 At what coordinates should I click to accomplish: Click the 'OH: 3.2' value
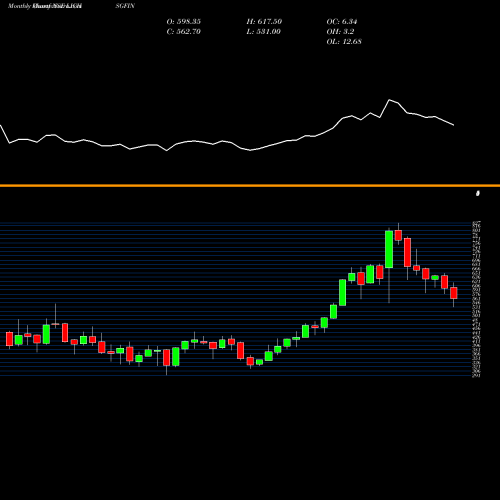pyautogui.click(x=340, y=31)
